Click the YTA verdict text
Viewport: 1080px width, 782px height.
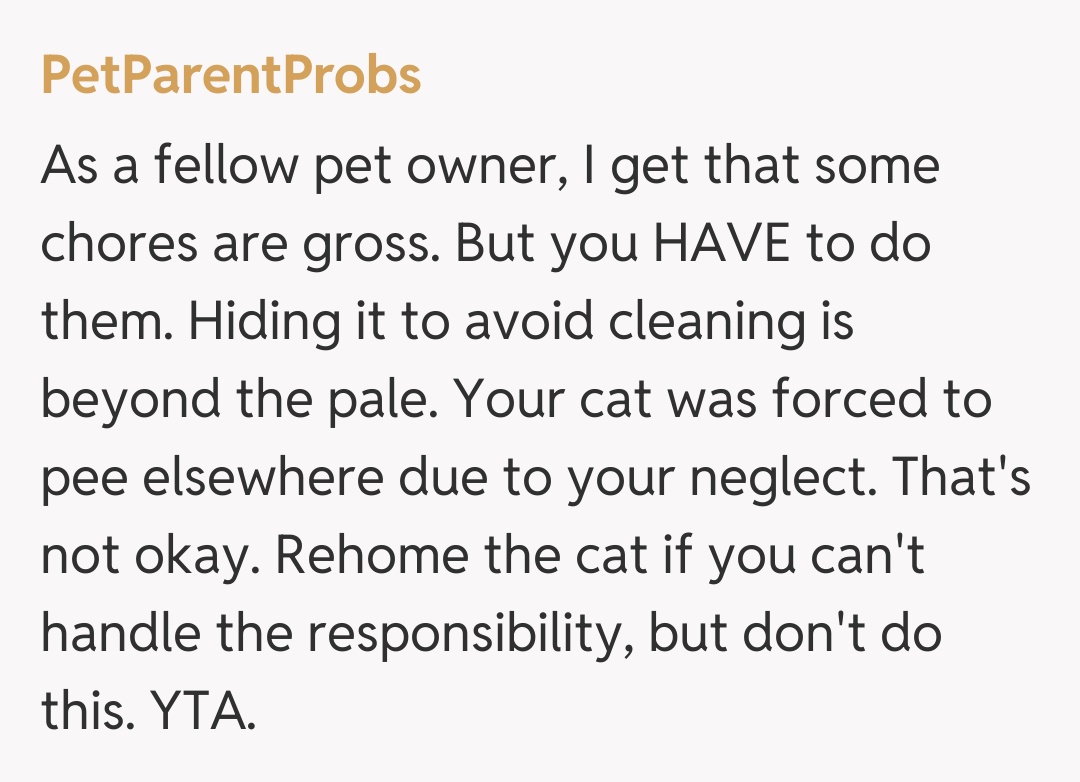point(202,712)
